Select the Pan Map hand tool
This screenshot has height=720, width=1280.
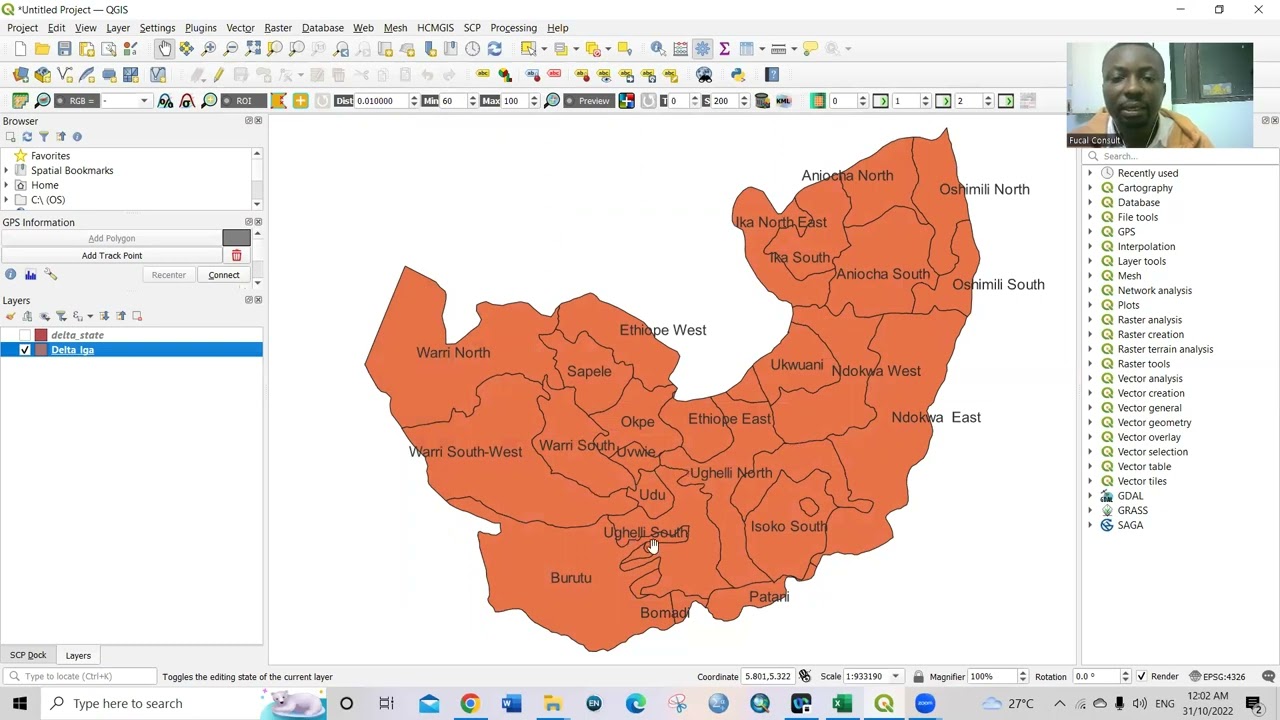pos(165,48)
